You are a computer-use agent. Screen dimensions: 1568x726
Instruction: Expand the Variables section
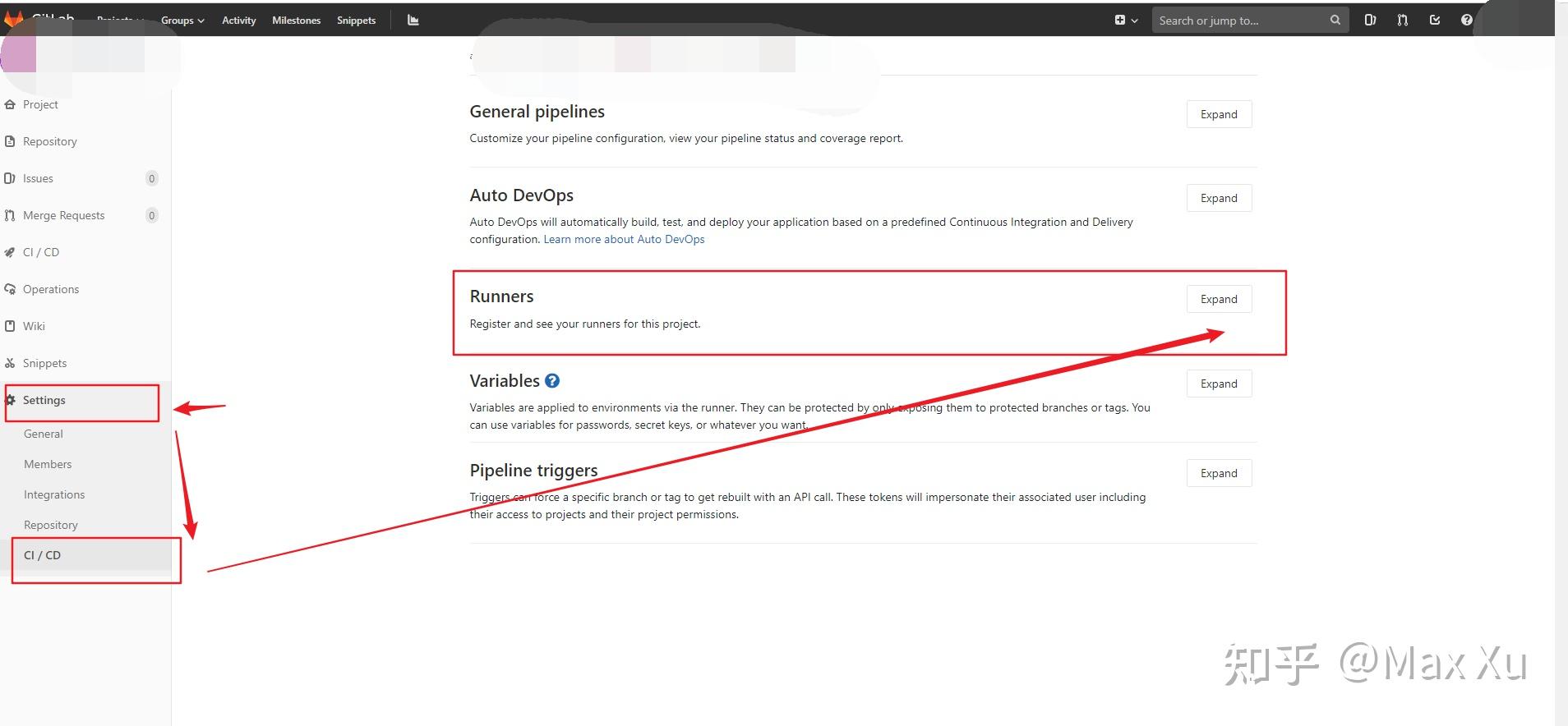[x=1219, y=384]
